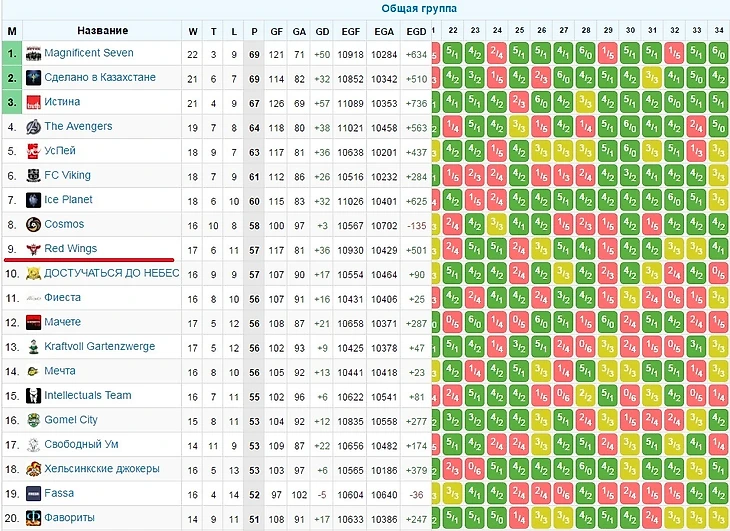Screen dimensions: 730x531
Task: Click the Gomel City team logo
Action: pyautogui.click(x=33, y=420)
